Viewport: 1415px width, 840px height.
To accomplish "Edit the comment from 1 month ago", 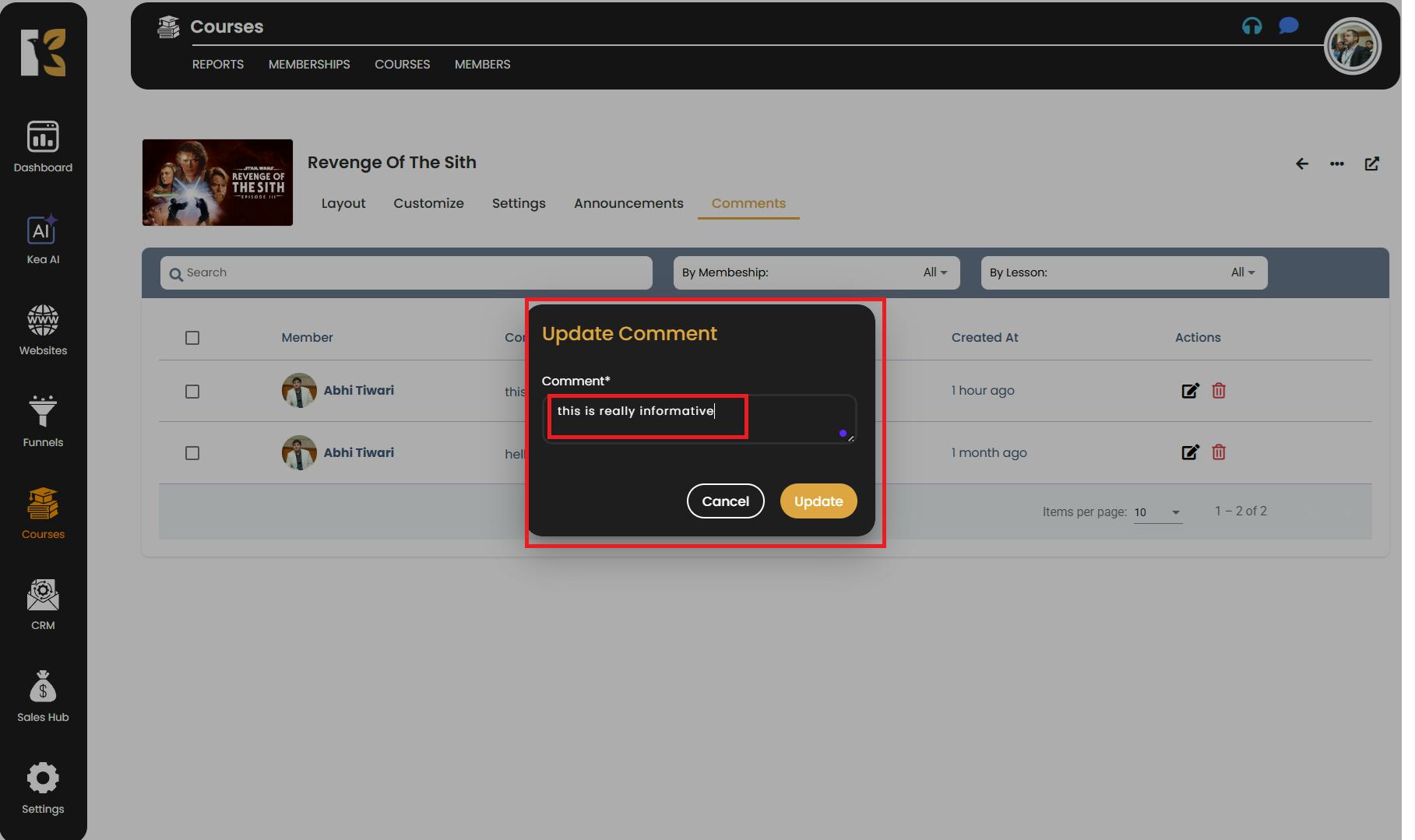I will (1190, 452).
